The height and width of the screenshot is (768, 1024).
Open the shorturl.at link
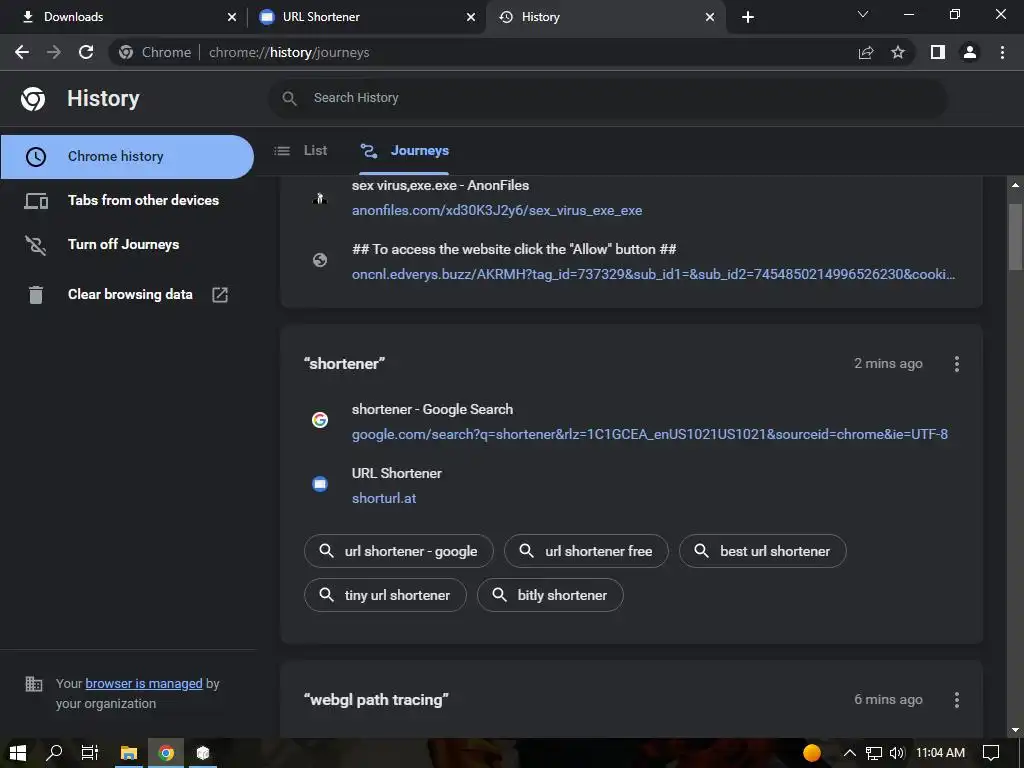tap(384, 498)
